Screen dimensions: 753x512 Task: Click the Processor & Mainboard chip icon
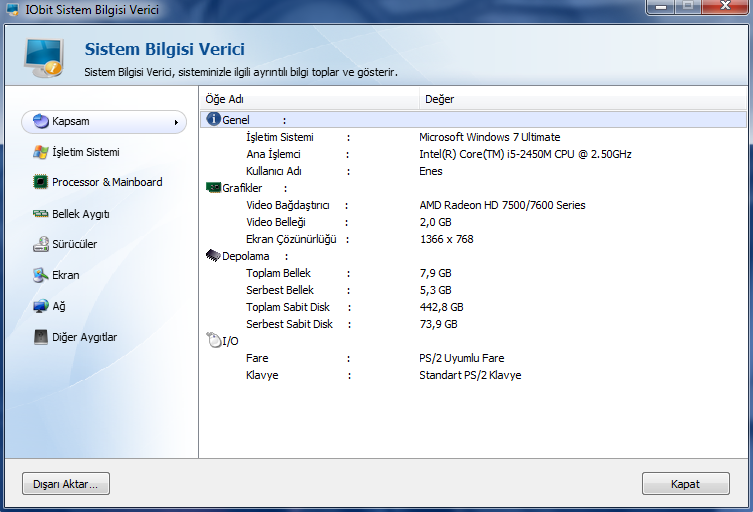click(x=41, y=182)
